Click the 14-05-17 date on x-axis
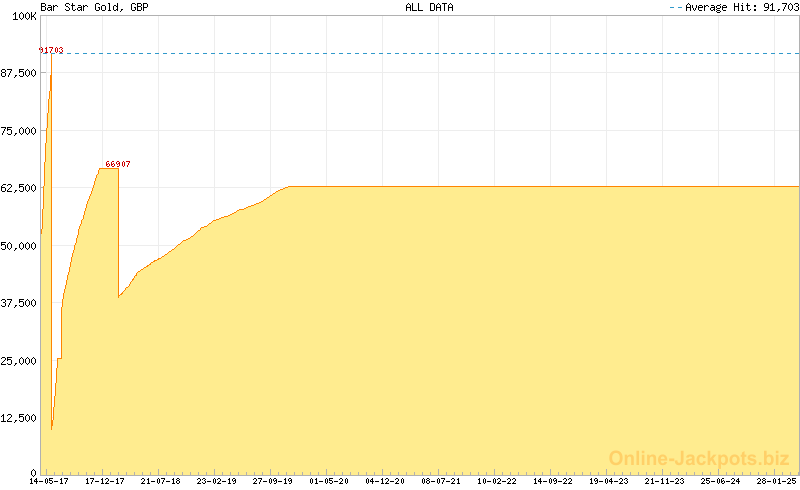800x490 pixels. [49, 481]
